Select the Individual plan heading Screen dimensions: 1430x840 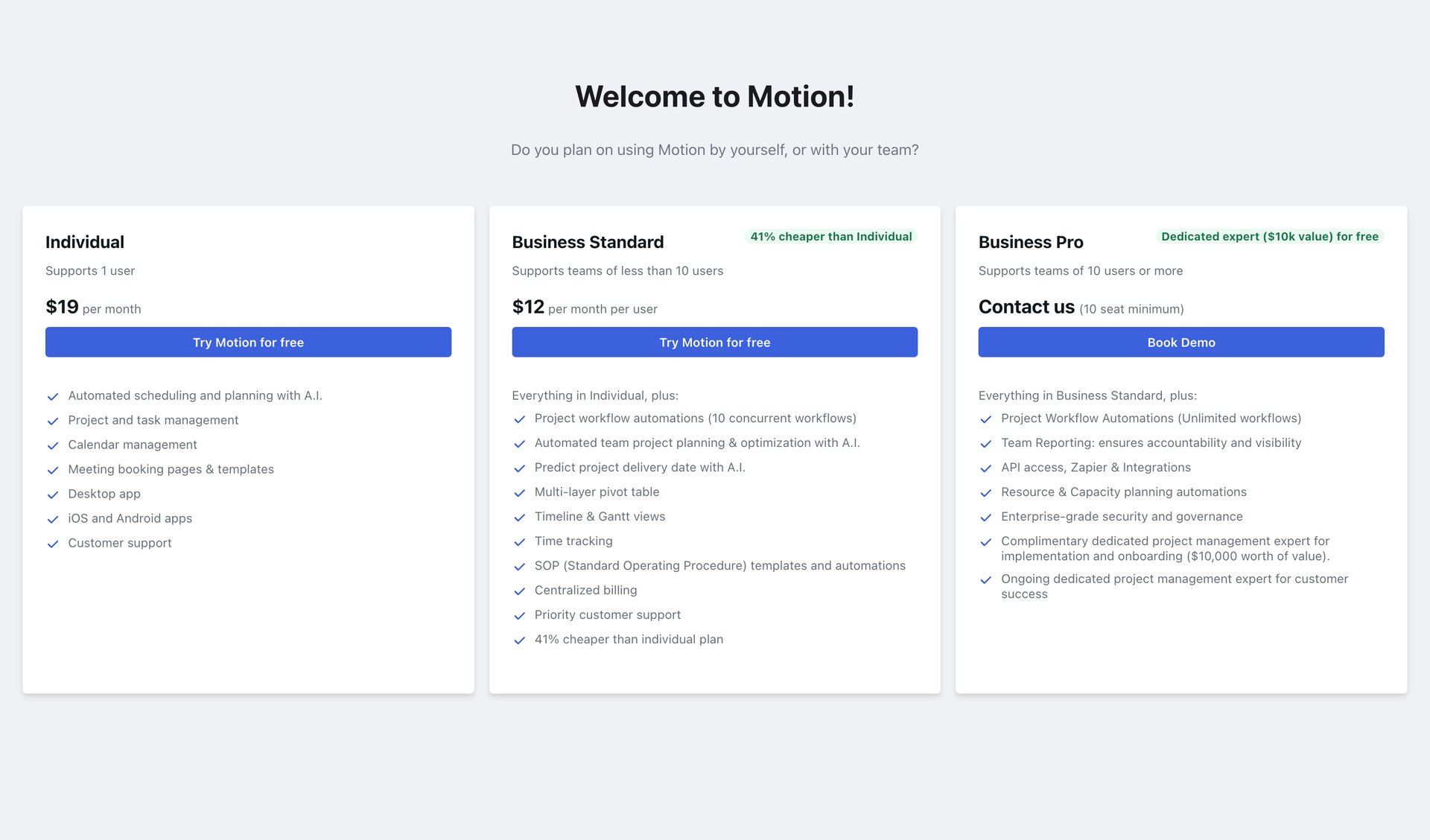coord(84,242)
